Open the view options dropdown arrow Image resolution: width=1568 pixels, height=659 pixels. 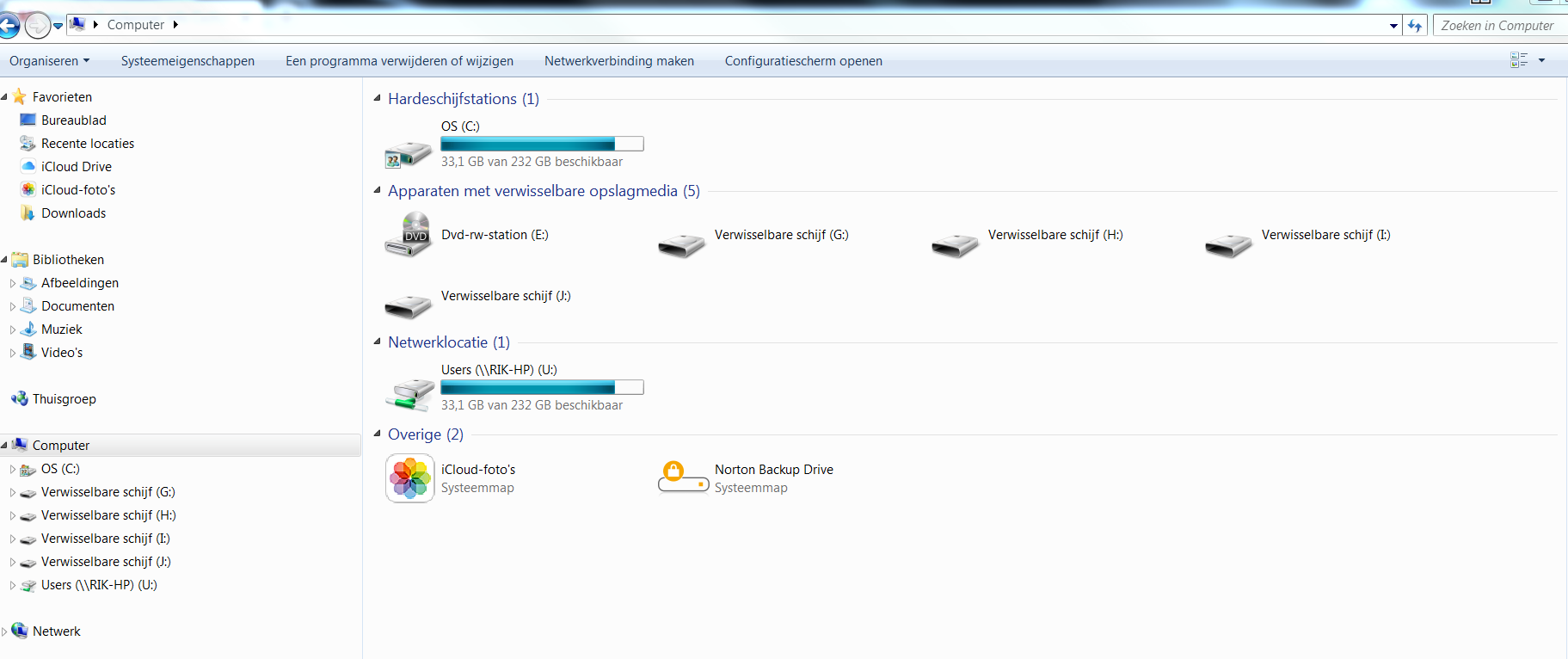(1541, 60)
